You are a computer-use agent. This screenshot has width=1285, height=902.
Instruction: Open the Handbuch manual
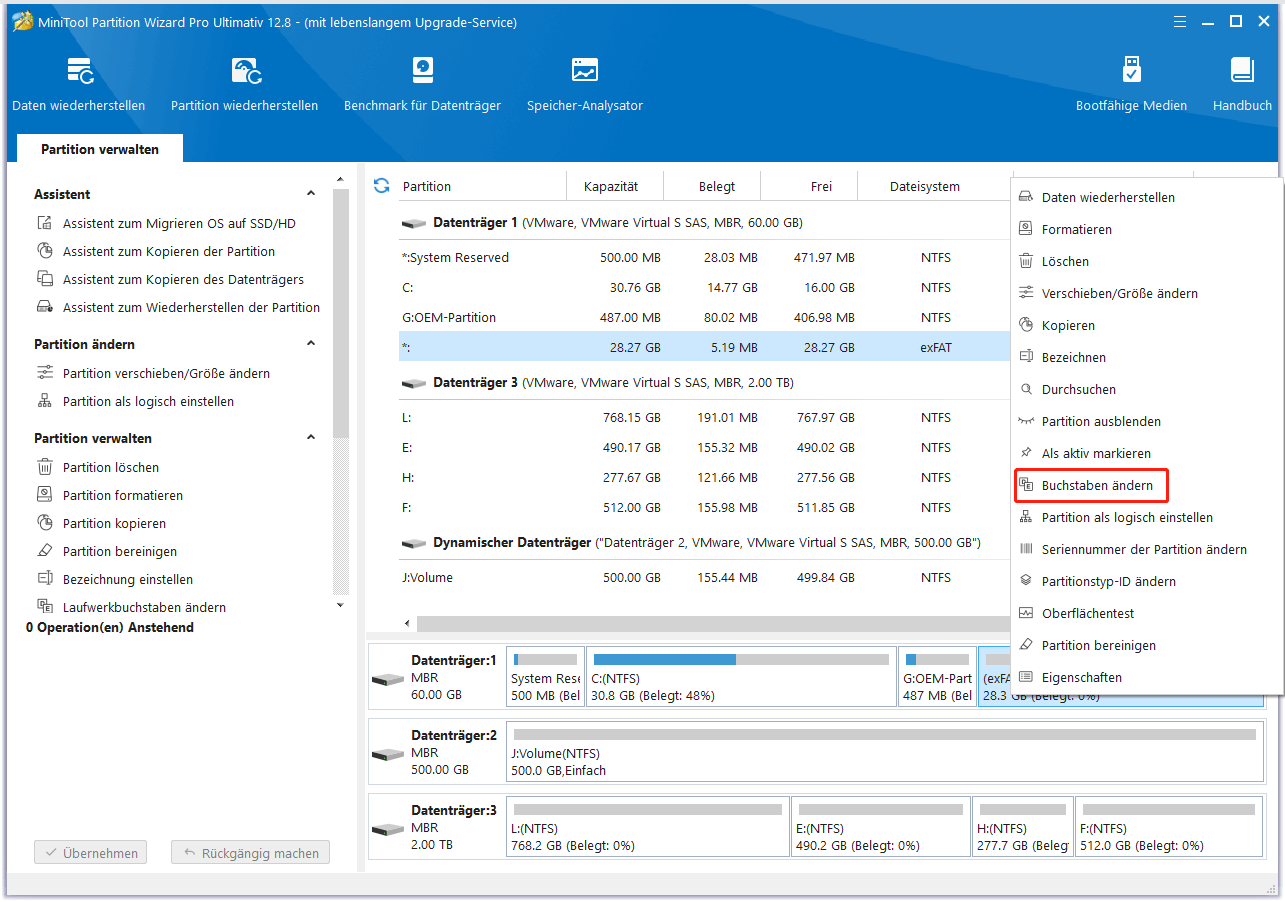click(x=1242, y=84)
